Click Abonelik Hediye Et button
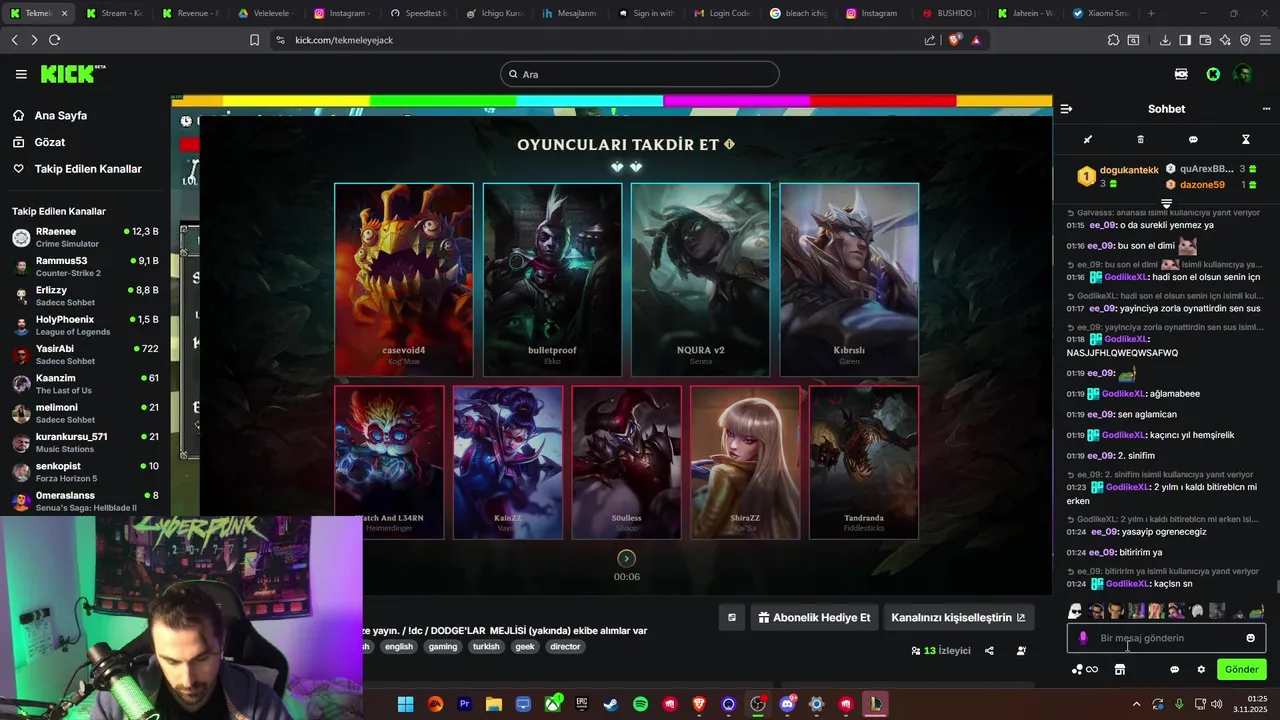The width and height of the screenshot is (1280, 720). point(815,618)
